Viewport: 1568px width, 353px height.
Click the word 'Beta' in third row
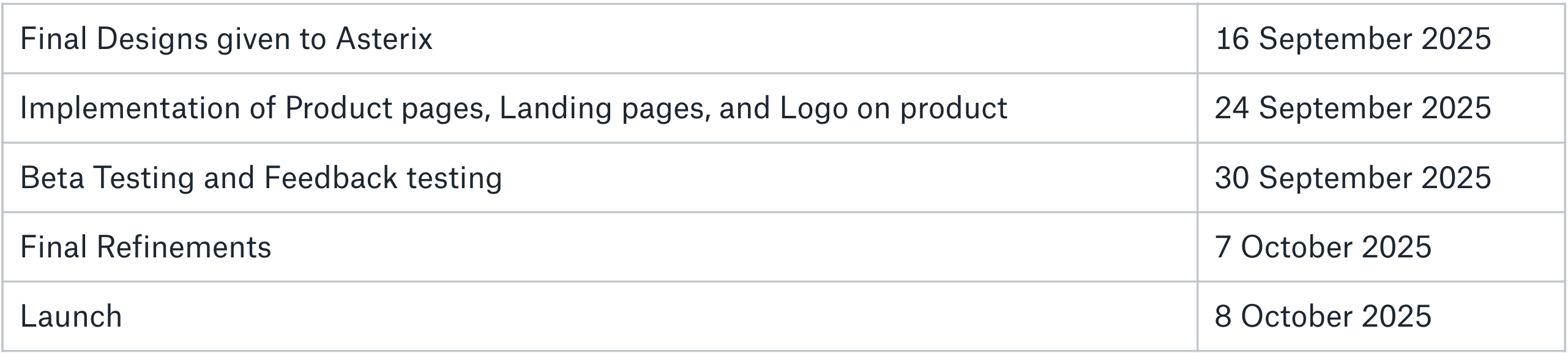pos(52,178)
